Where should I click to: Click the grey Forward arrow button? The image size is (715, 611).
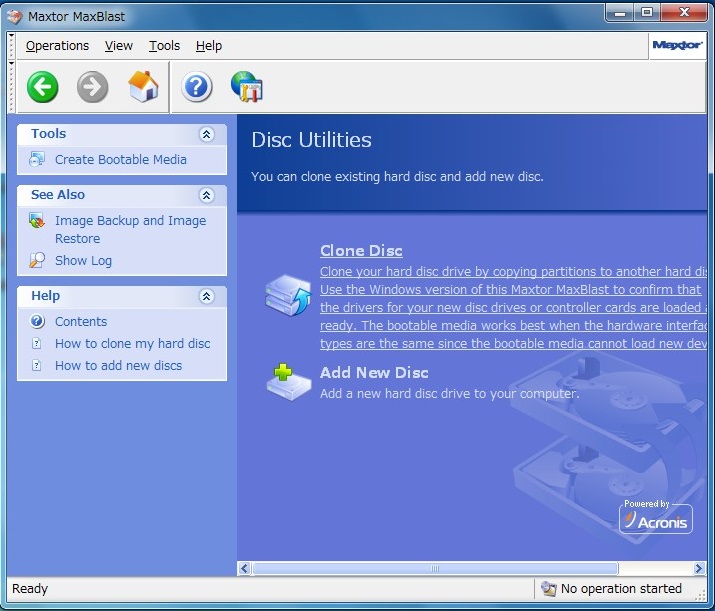point(93,87)
